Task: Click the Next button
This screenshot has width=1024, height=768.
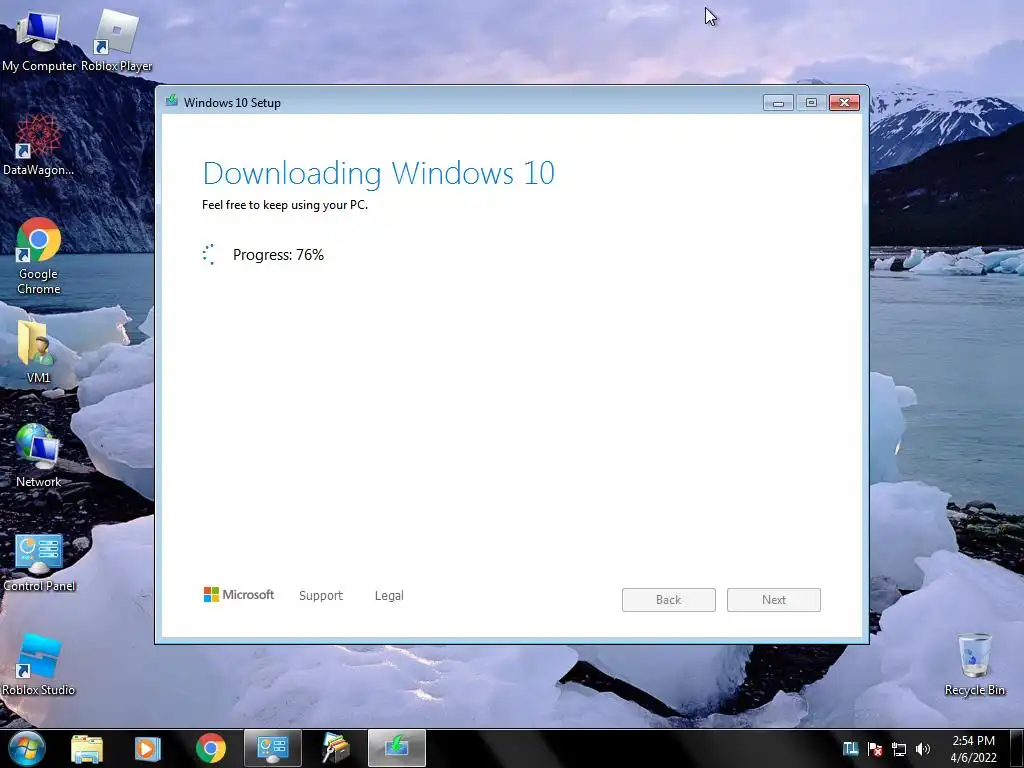Action: [x=774, y=600]
